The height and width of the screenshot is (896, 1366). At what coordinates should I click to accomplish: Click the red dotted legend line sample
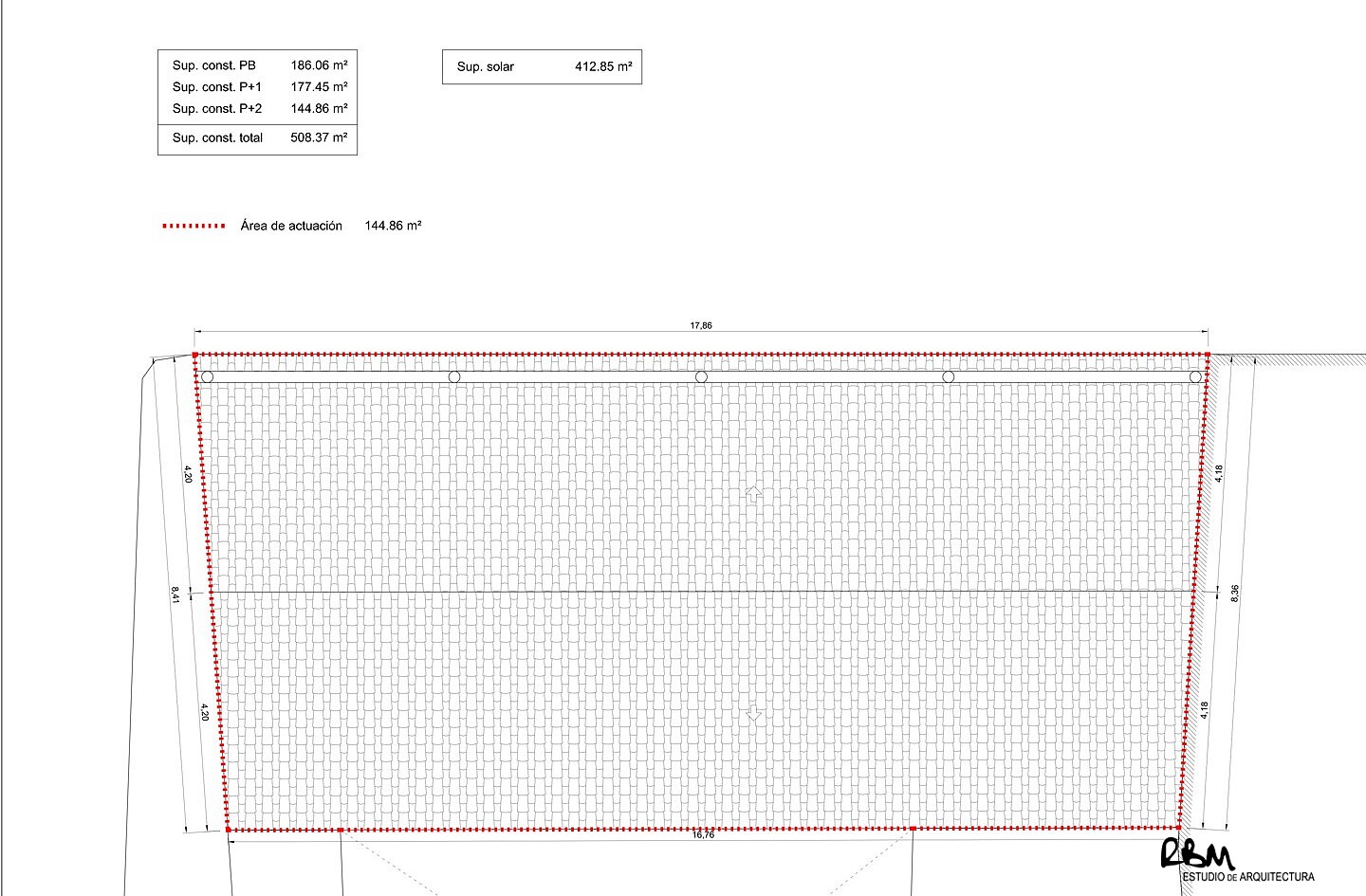(194, 226)
